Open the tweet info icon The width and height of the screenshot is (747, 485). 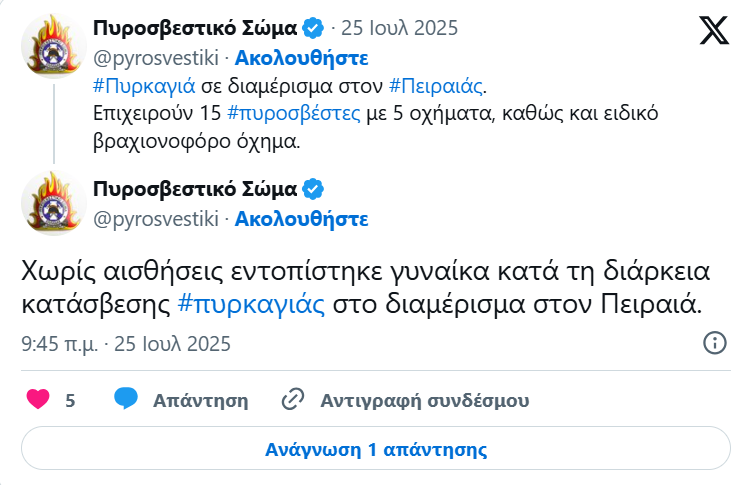715,343
